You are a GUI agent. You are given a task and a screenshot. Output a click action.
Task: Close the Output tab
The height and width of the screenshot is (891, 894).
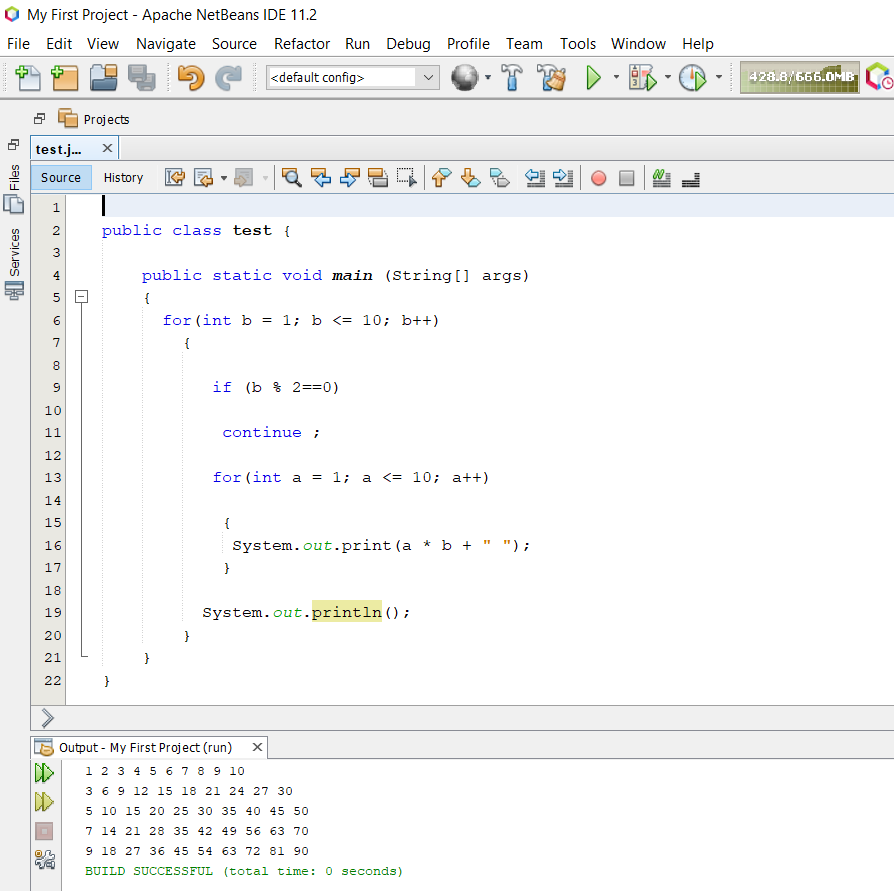pos(257,747)
